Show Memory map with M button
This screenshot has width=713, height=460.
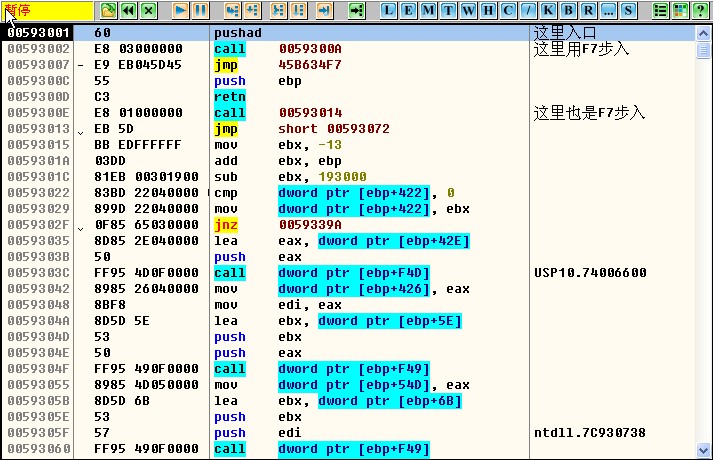click(427, 10)
